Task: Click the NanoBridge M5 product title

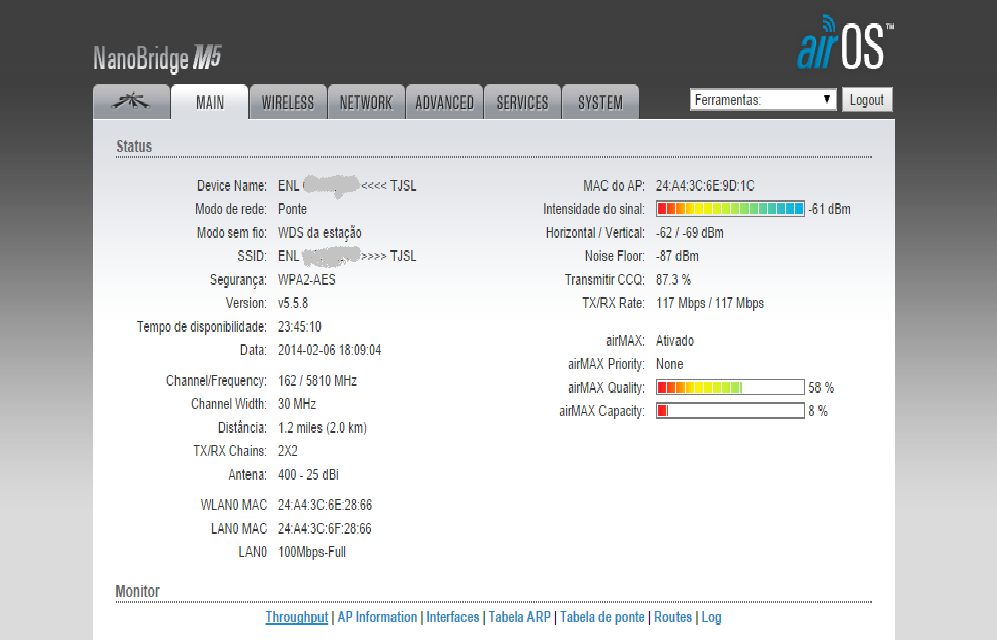Action: pyautogui.click(x=157, y=58)
